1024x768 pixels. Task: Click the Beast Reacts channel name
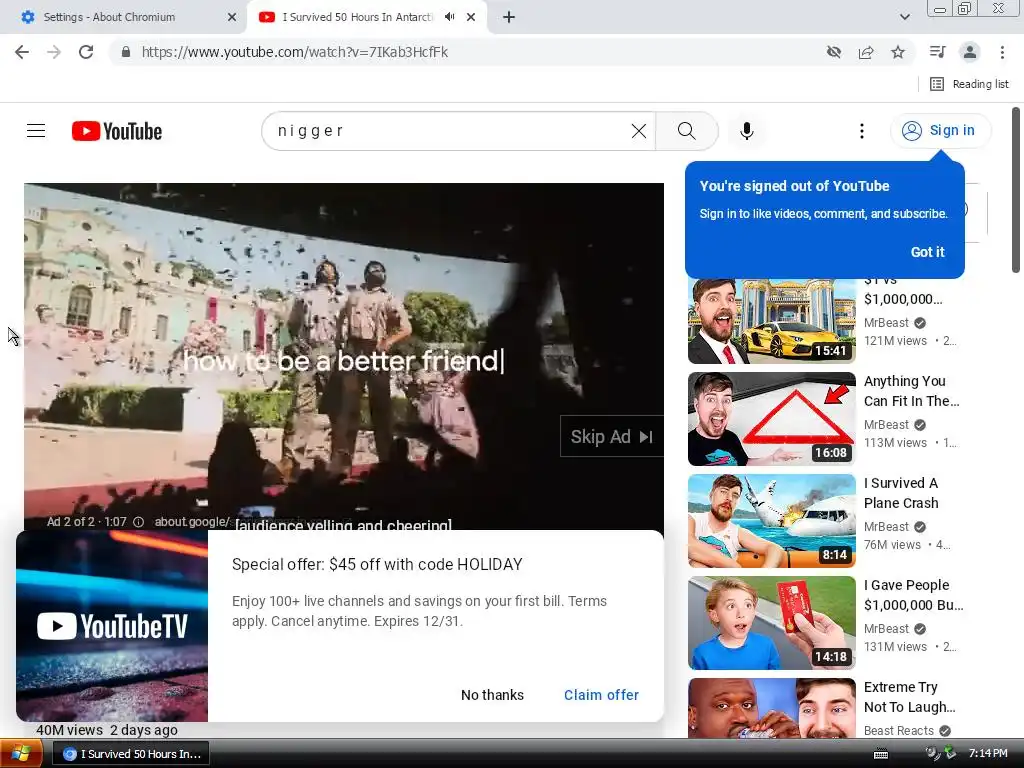coord(899,731)
